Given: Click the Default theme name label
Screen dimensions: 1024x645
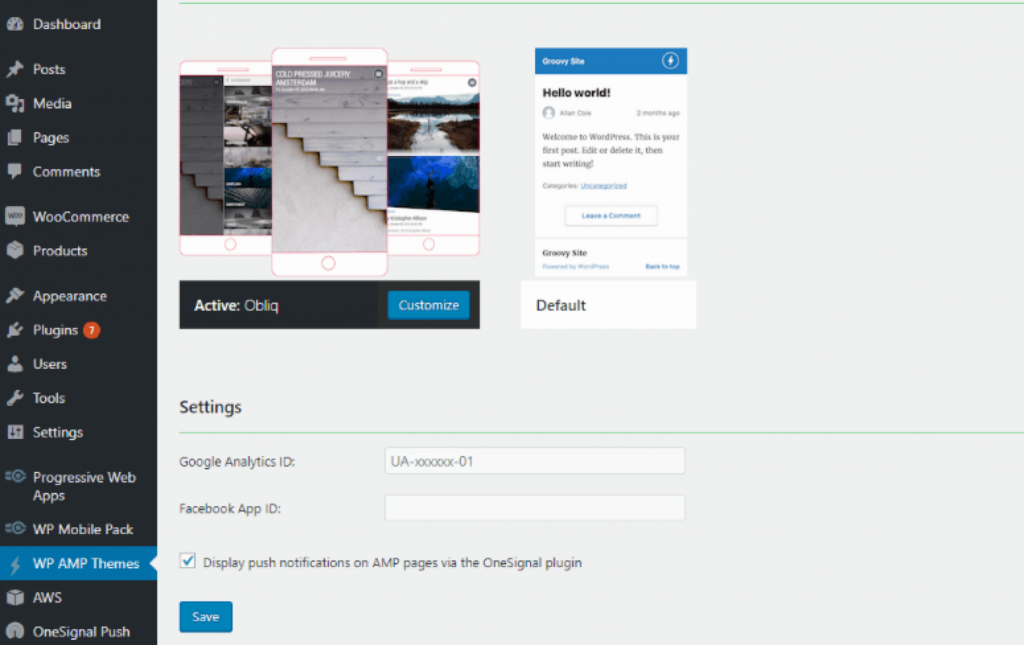Looking at the screenshot, I should click(x=561, y=306).
